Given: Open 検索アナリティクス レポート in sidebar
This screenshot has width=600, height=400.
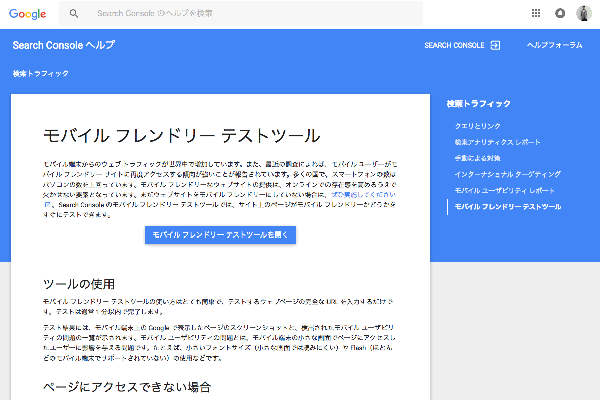Looking at the screenshot, I should 497,142.
